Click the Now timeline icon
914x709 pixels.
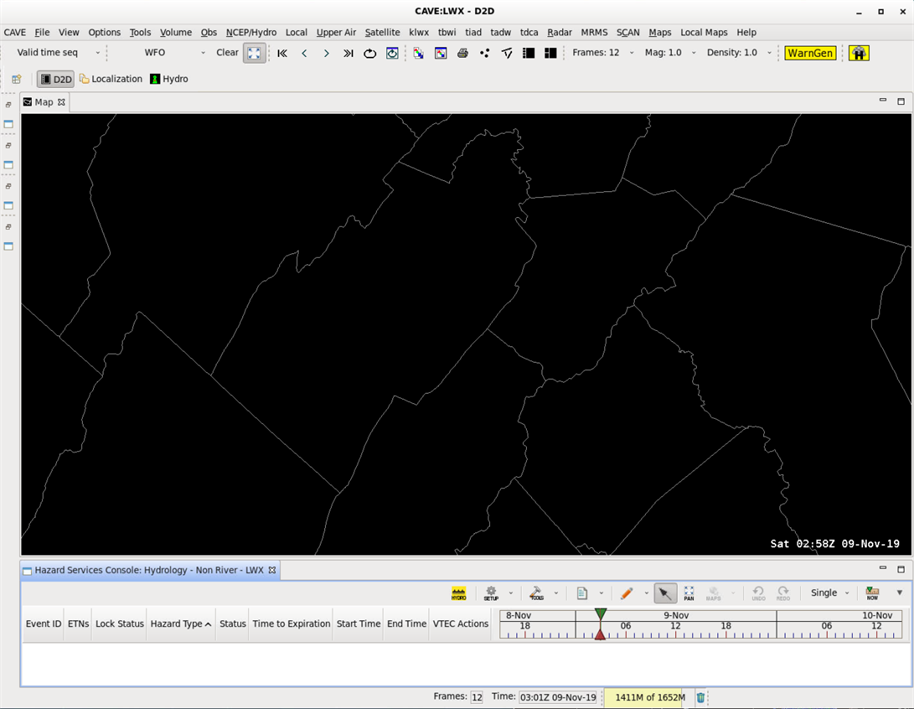[x=873, y=594]
